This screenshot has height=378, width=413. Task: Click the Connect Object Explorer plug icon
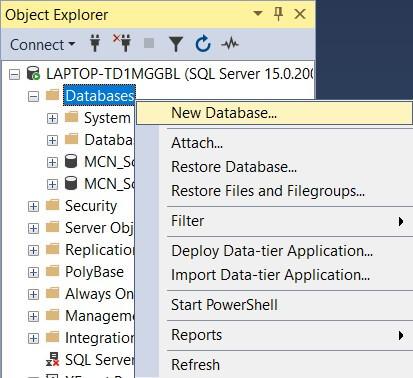[95, 44]
